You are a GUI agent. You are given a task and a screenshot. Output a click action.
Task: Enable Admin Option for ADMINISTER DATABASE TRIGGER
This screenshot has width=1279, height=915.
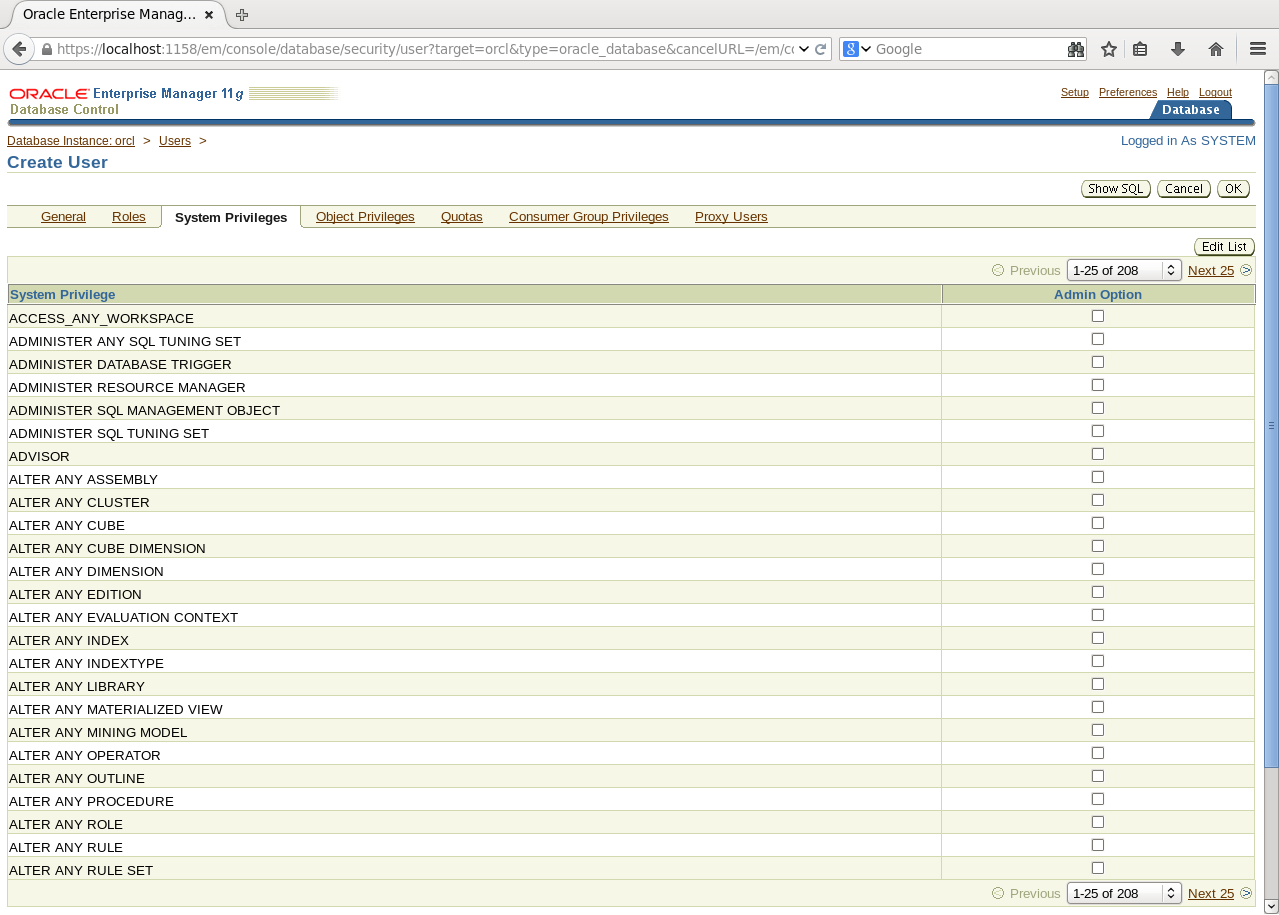[1098, 362]
